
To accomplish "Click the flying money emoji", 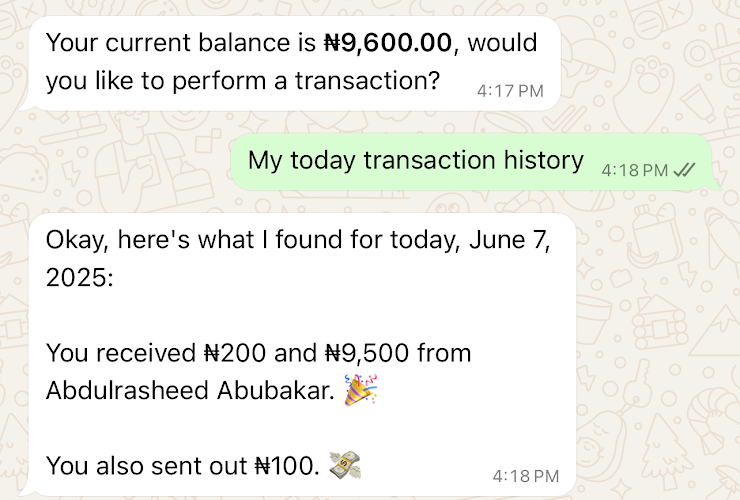I will coord(343,464).
